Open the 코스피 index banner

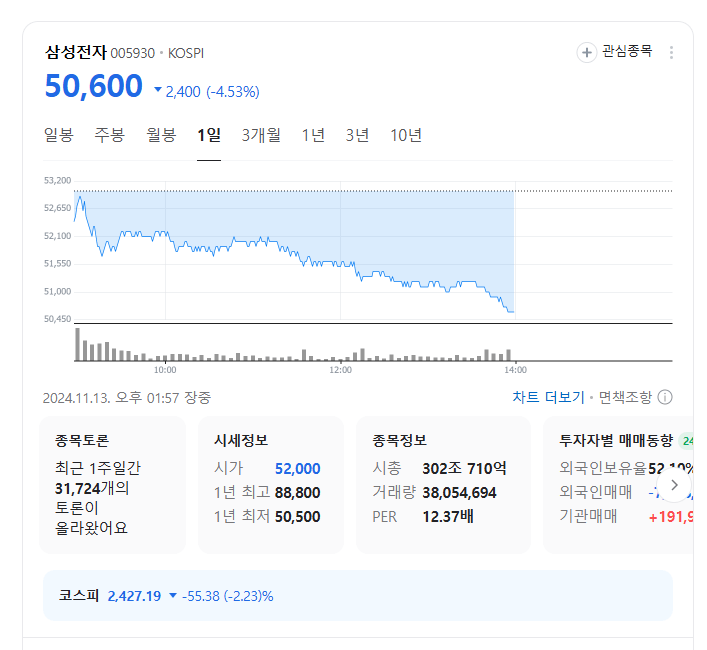(357, 596)
